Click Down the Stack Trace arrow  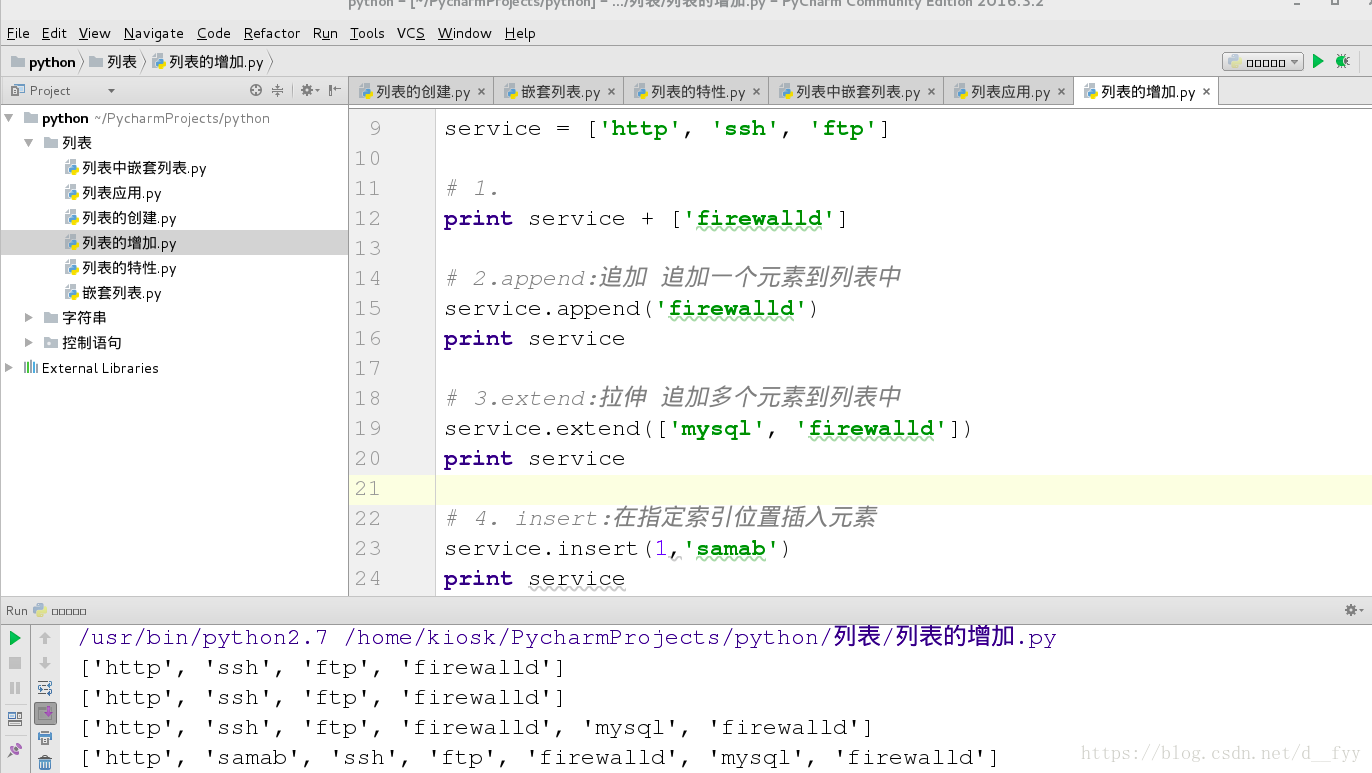pyautogui.click(x=45, y=663)
